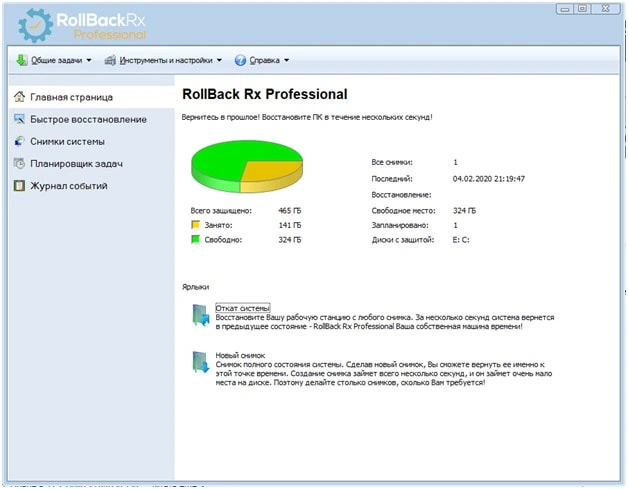The image size is (628, 489).
Task: Open the Общие задачи menu
Action: 56,60
